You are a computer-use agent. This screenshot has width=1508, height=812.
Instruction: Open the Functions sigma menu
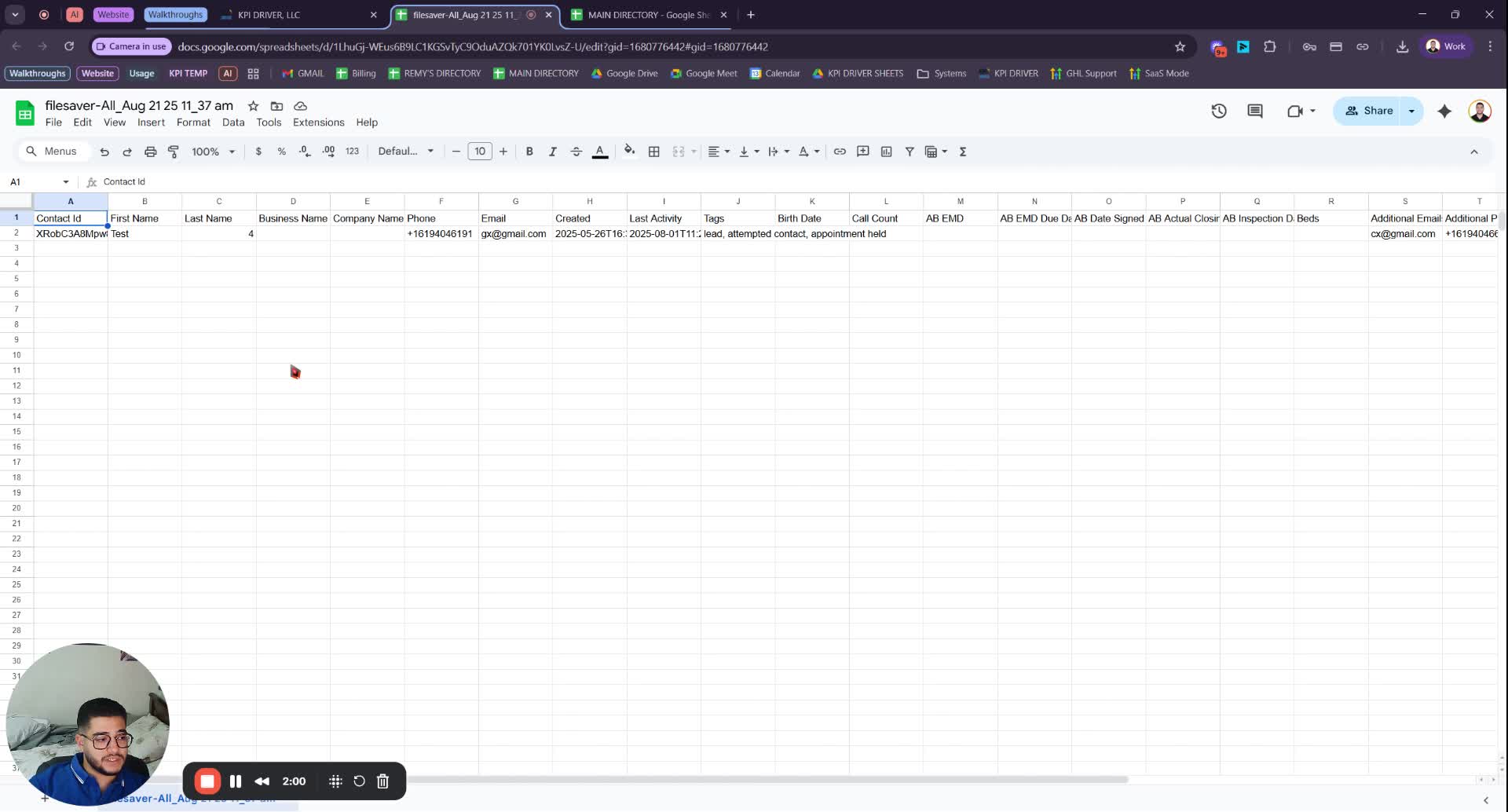pyautogui.click(x=963, y=152)
